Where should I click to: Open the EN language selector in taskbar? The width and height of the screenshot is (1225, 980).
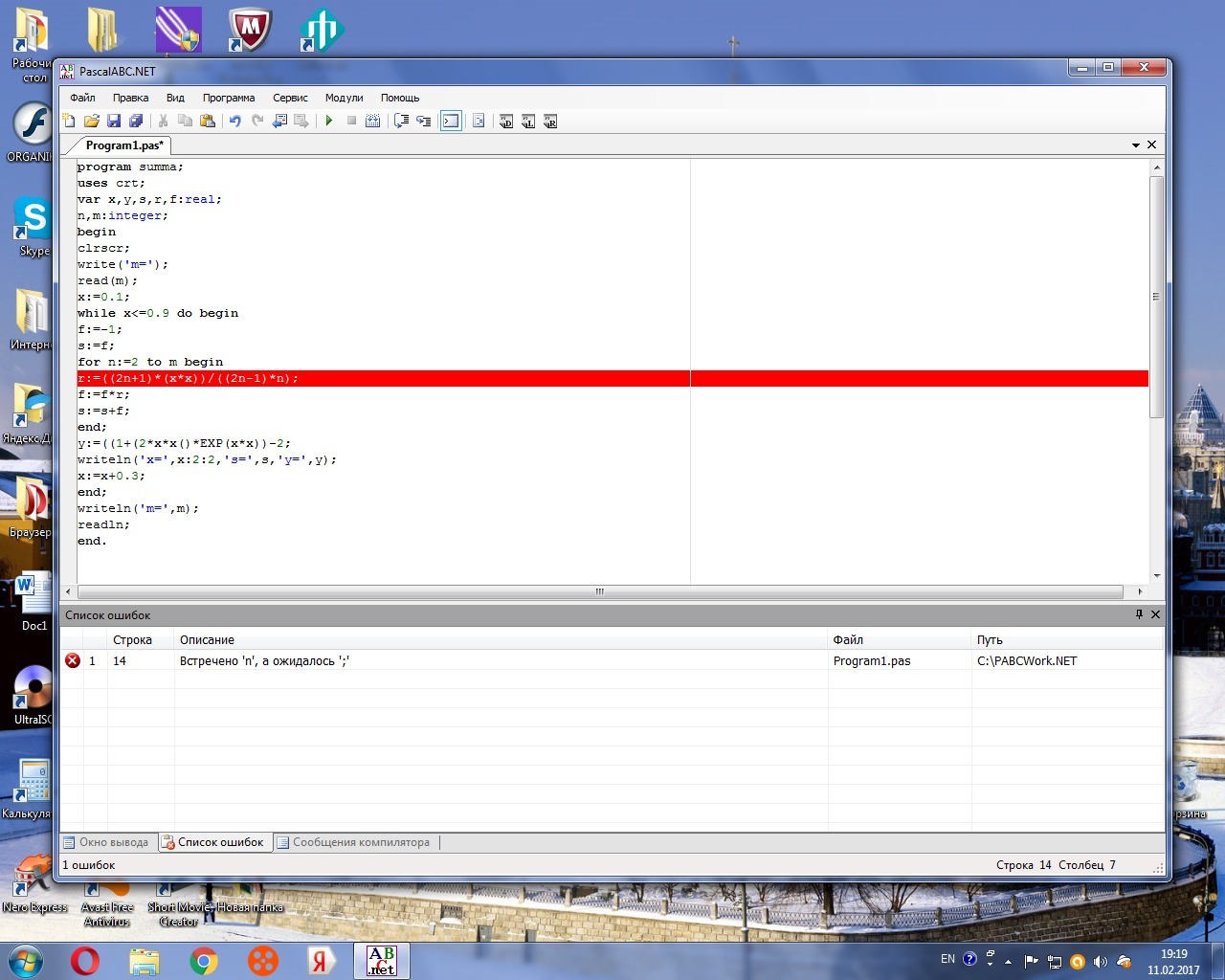click(x=947, y=959)
